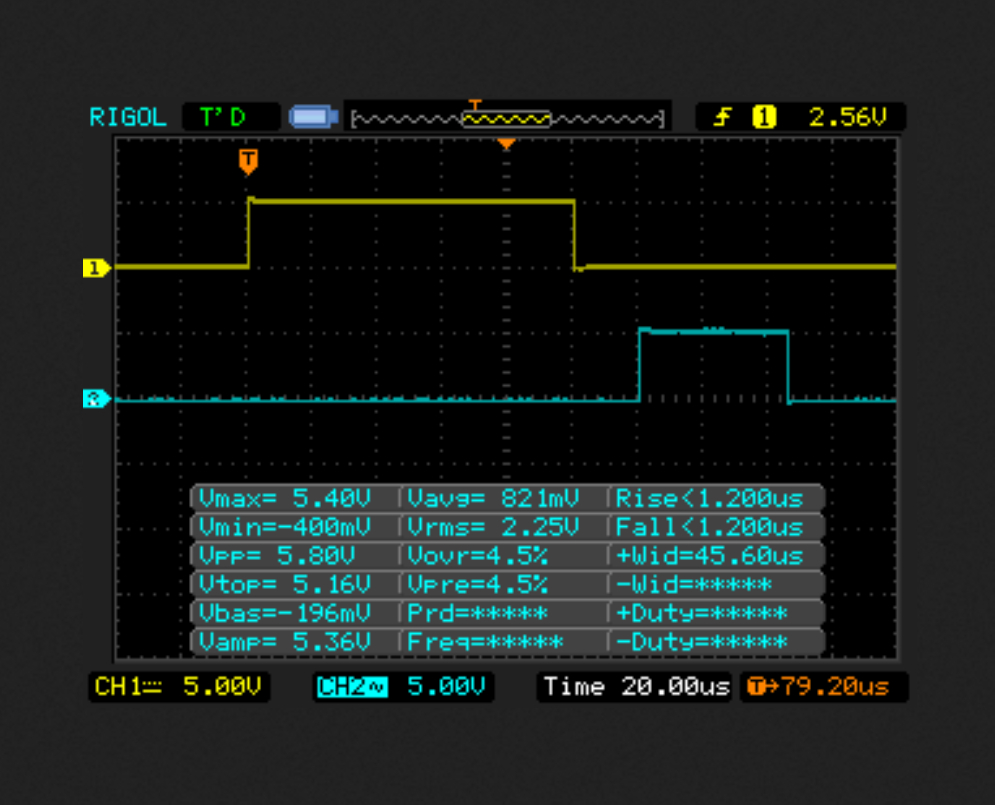Click the Vamp= 5.36V measurement readout

point(294,642)
